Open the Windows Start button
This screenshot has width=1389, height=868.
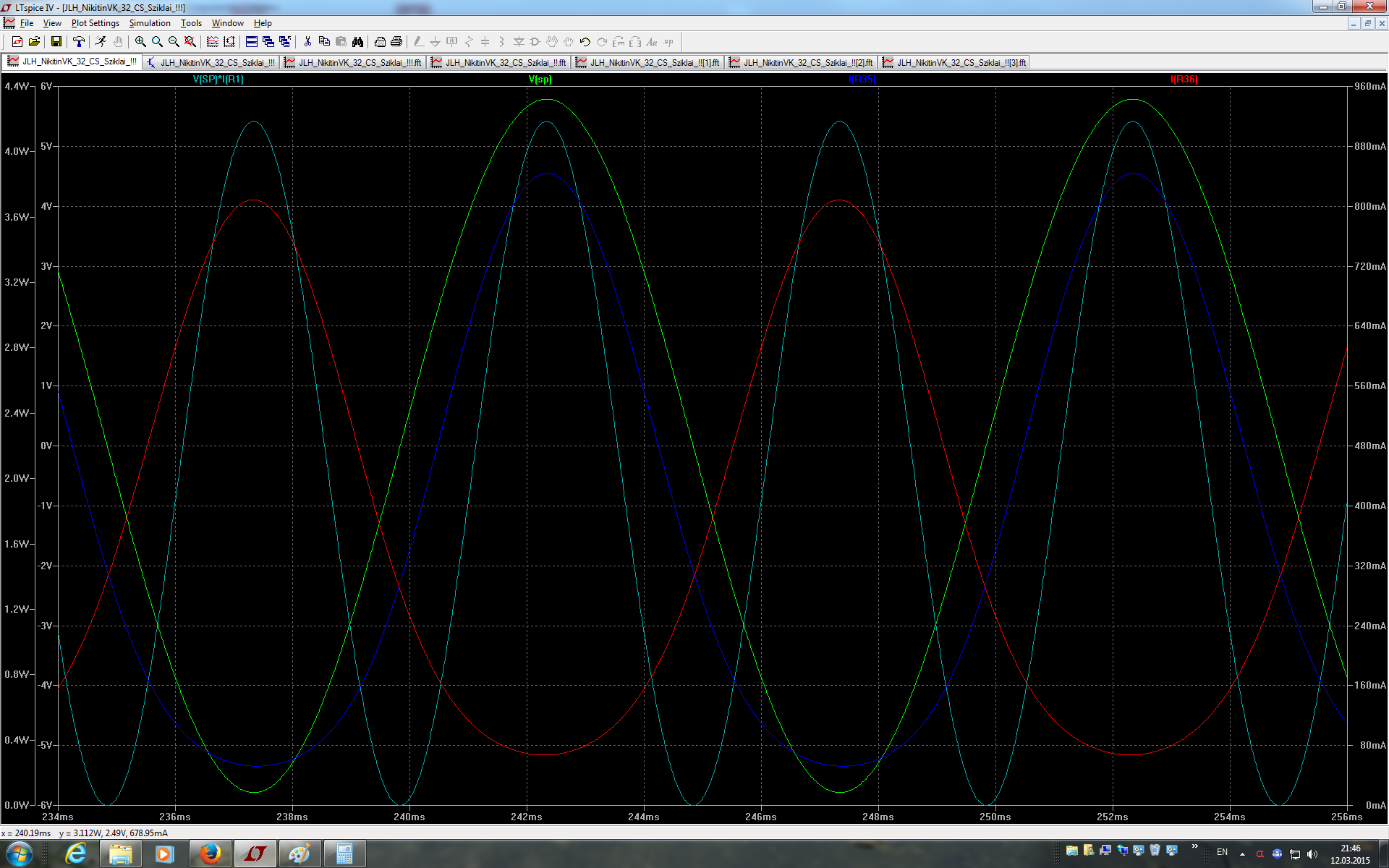(20, 854)
